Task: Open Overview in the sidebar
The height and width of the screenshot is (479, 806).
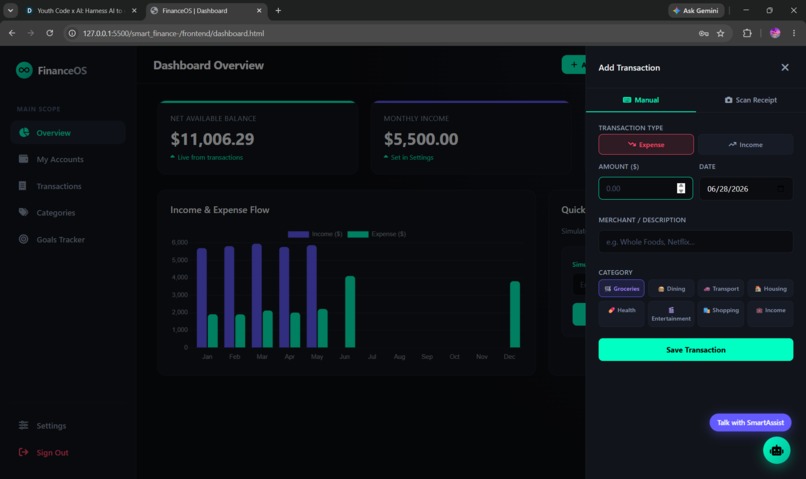Action: tap(68, 133)
